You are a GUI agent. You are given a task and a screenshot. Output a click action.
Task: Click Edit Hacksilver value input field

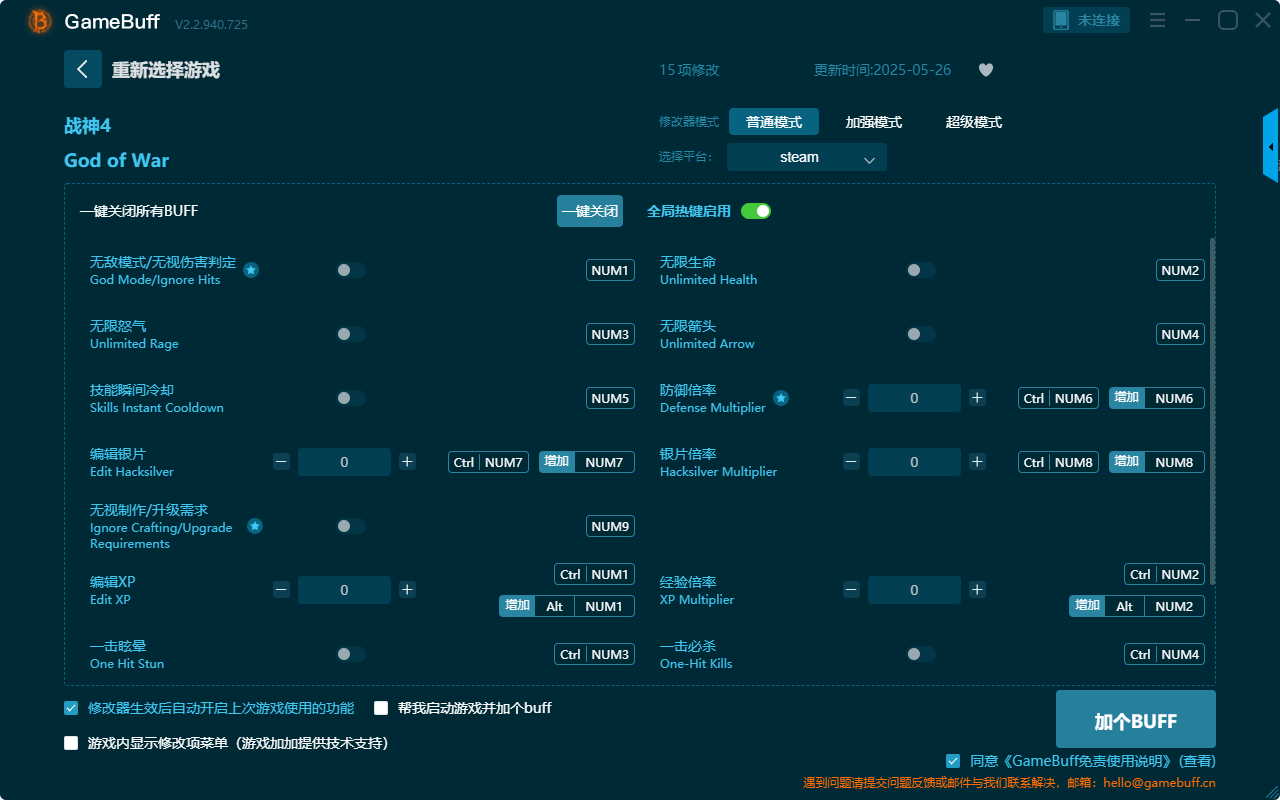click(344, 462)
